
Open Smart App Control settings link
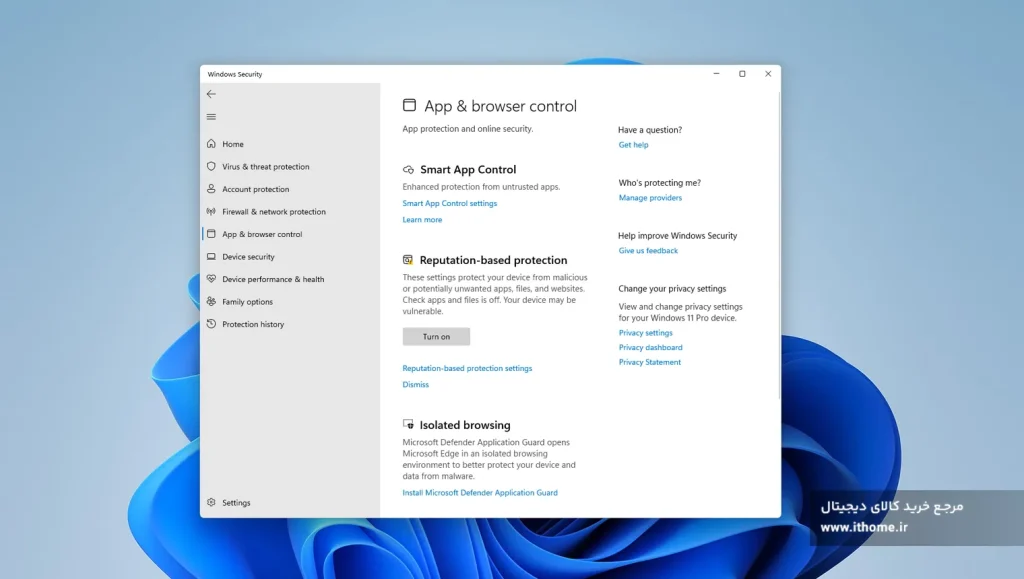click(x=449, y=204)
